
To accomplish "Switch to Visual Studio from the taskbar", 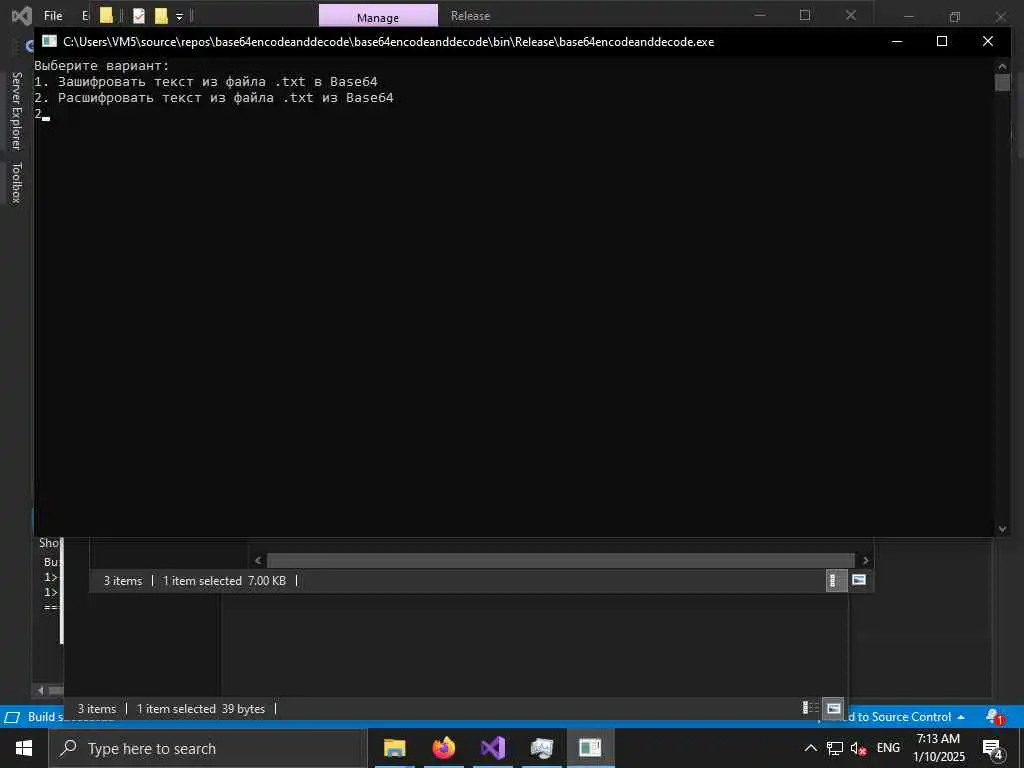I will [492, 748].
